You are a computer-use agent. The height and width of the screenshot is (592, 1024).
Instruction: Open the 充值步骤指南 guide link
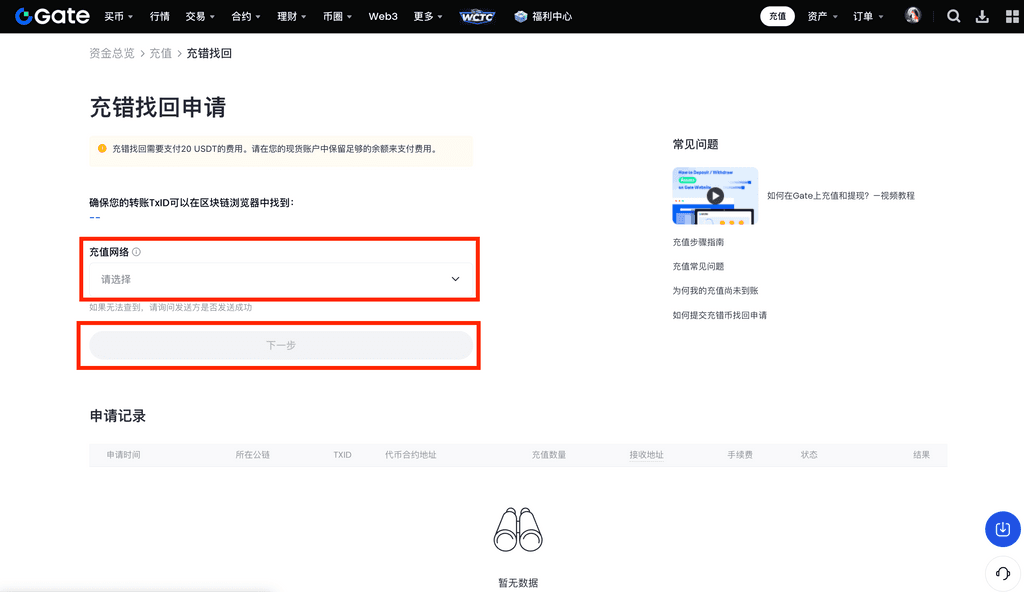(x=698, y=242)
